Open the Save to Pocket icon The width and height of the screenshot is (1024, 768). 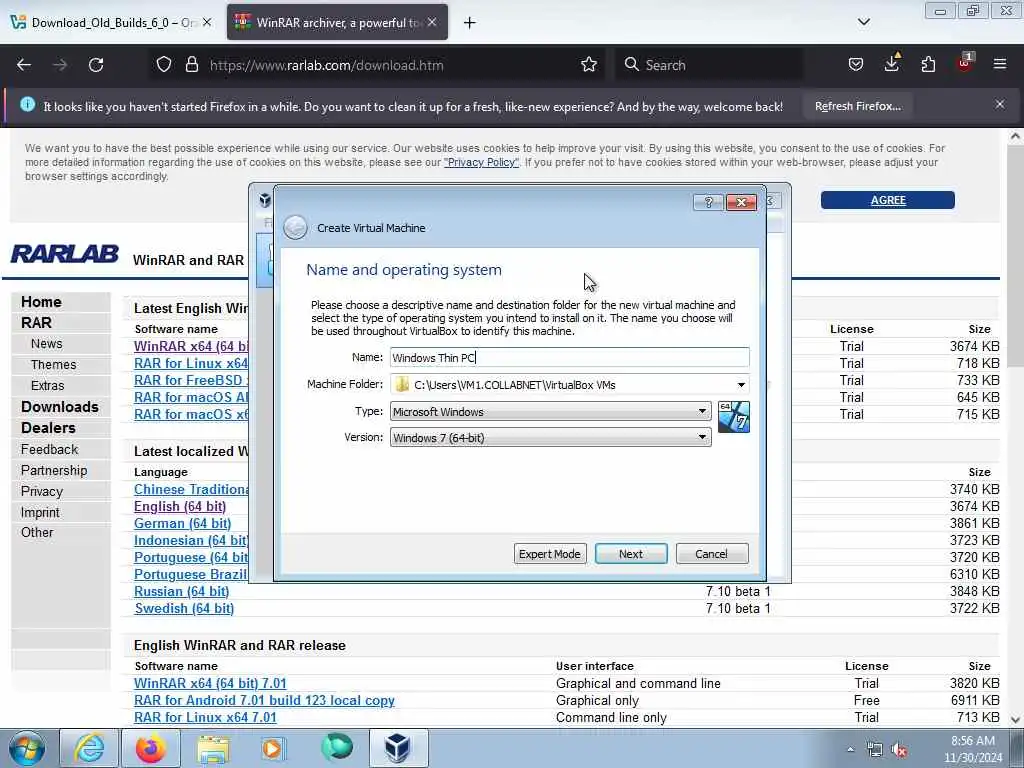tap(856, 65)
